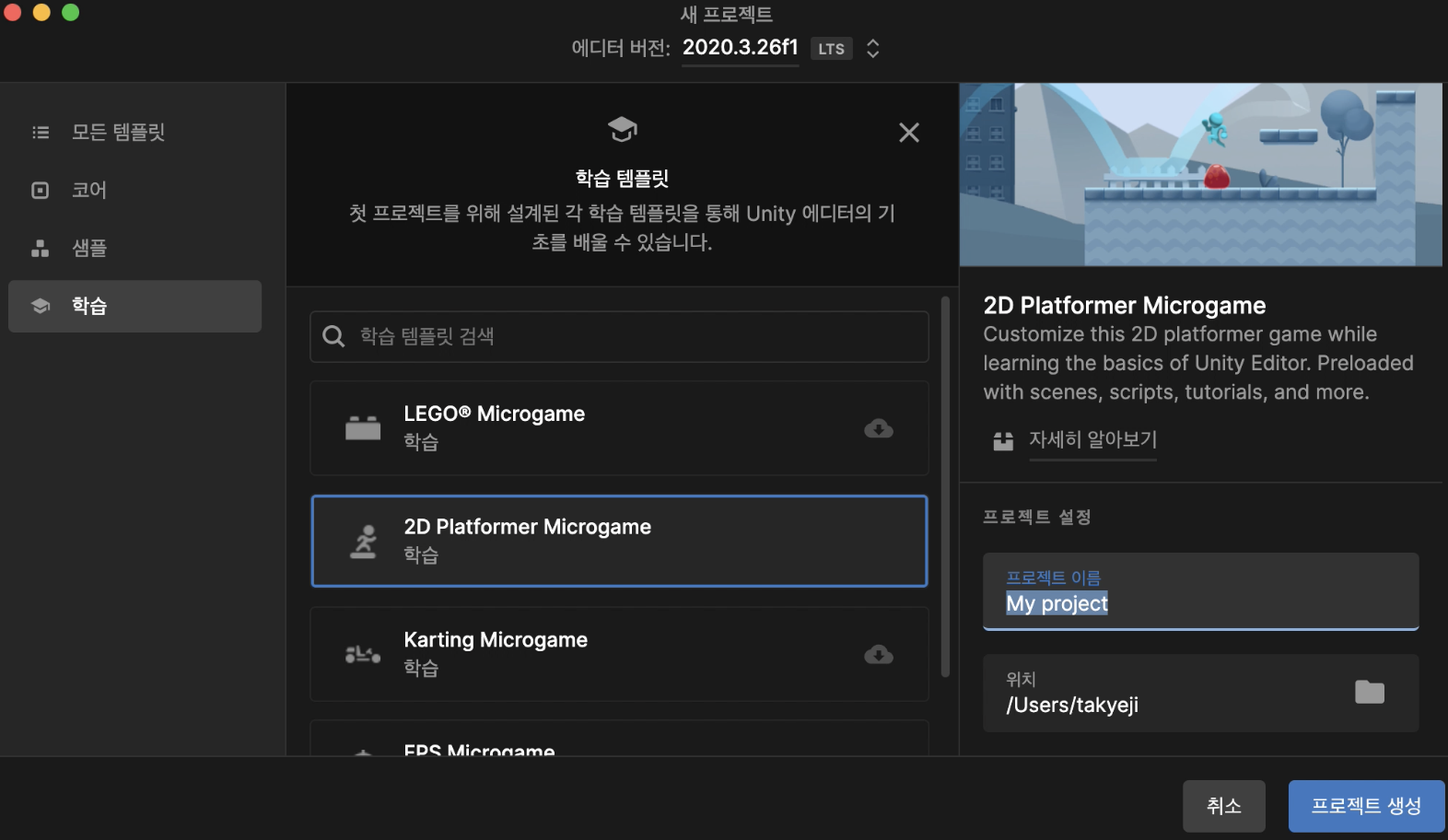Image resolution: width=1448 pixels, height=840 pixels.
Task: Browse project location with folder icon
Action: [x=1370, y=692]
